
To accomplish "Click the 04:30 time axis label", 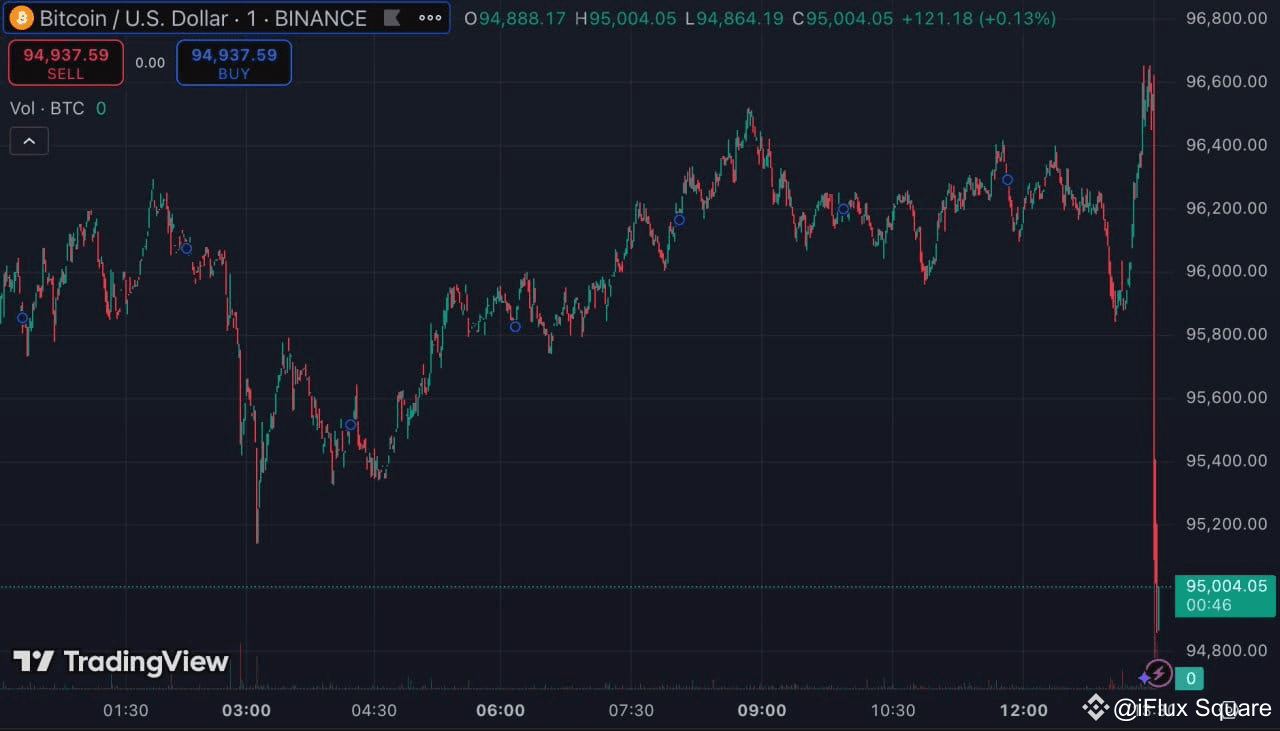I will (374, 710).
